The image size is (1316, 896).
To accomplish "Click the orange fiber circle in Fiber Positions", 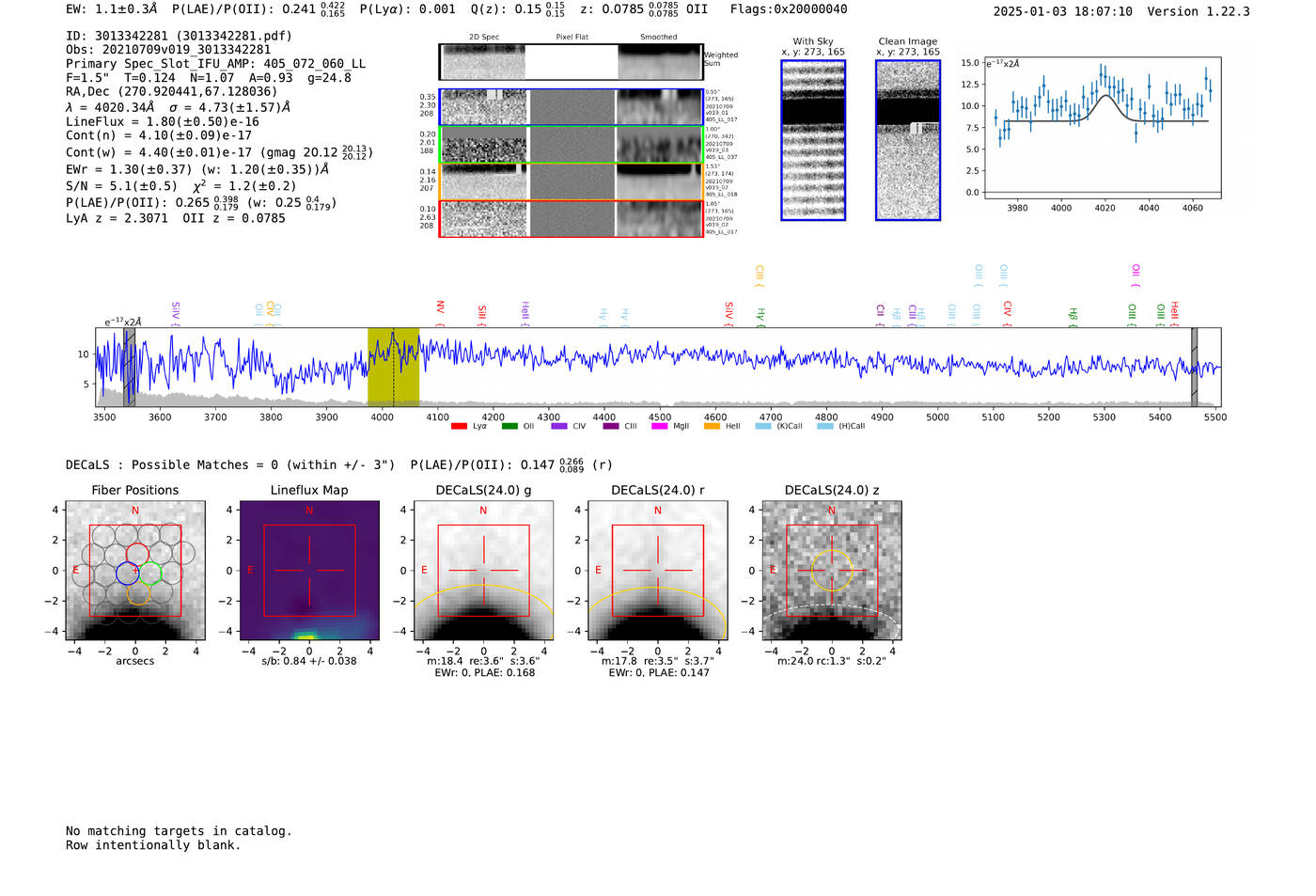I will (138, 592).
